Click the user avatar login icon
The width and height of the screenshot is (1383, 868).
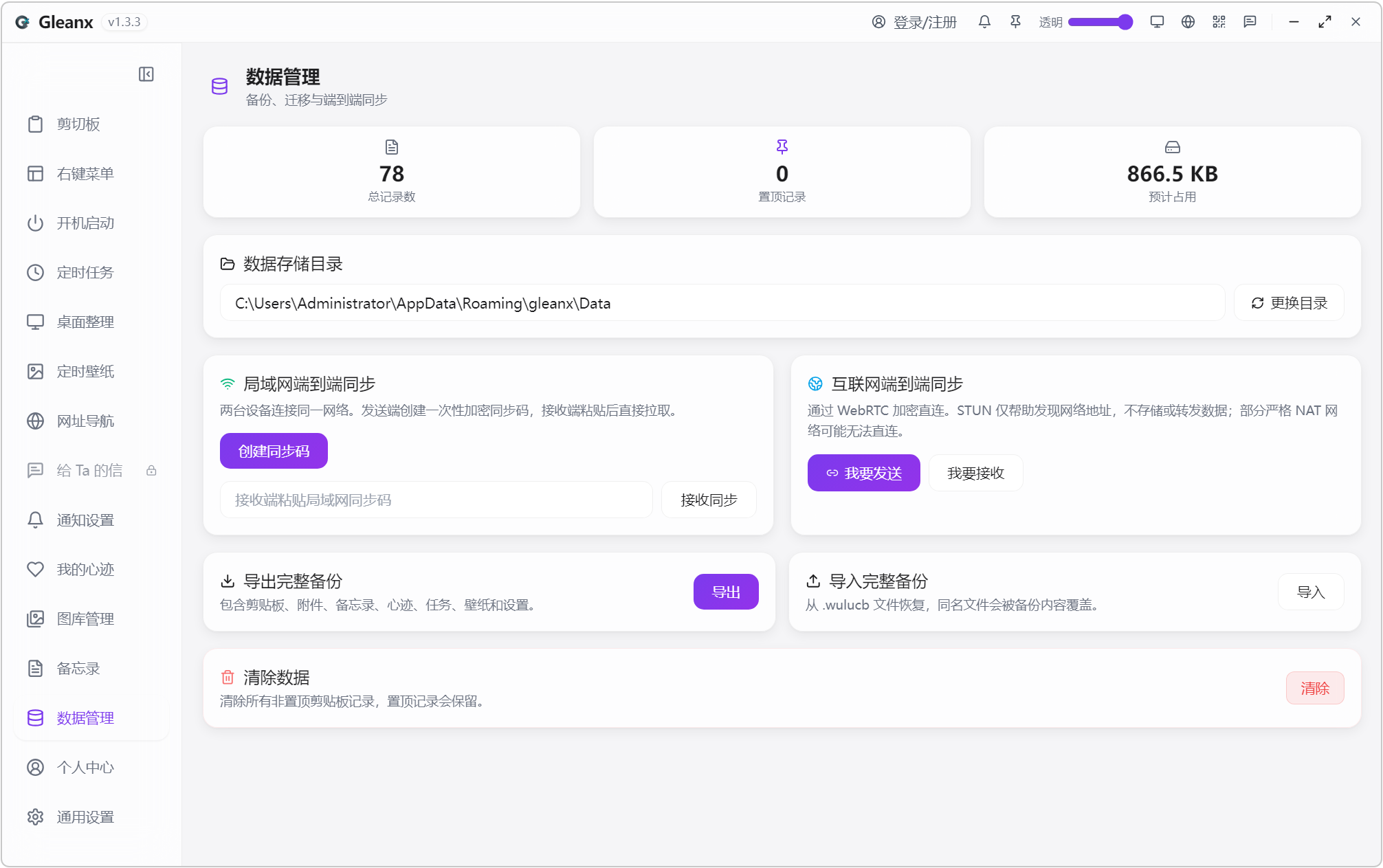click(878, 22)
